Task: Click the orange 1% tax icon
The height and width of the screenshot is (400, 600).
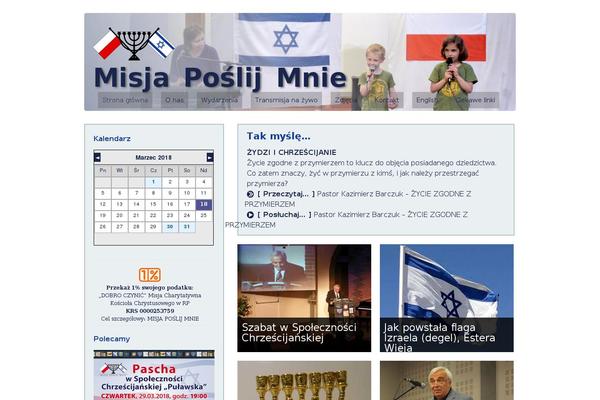Action: pos(150,274)
